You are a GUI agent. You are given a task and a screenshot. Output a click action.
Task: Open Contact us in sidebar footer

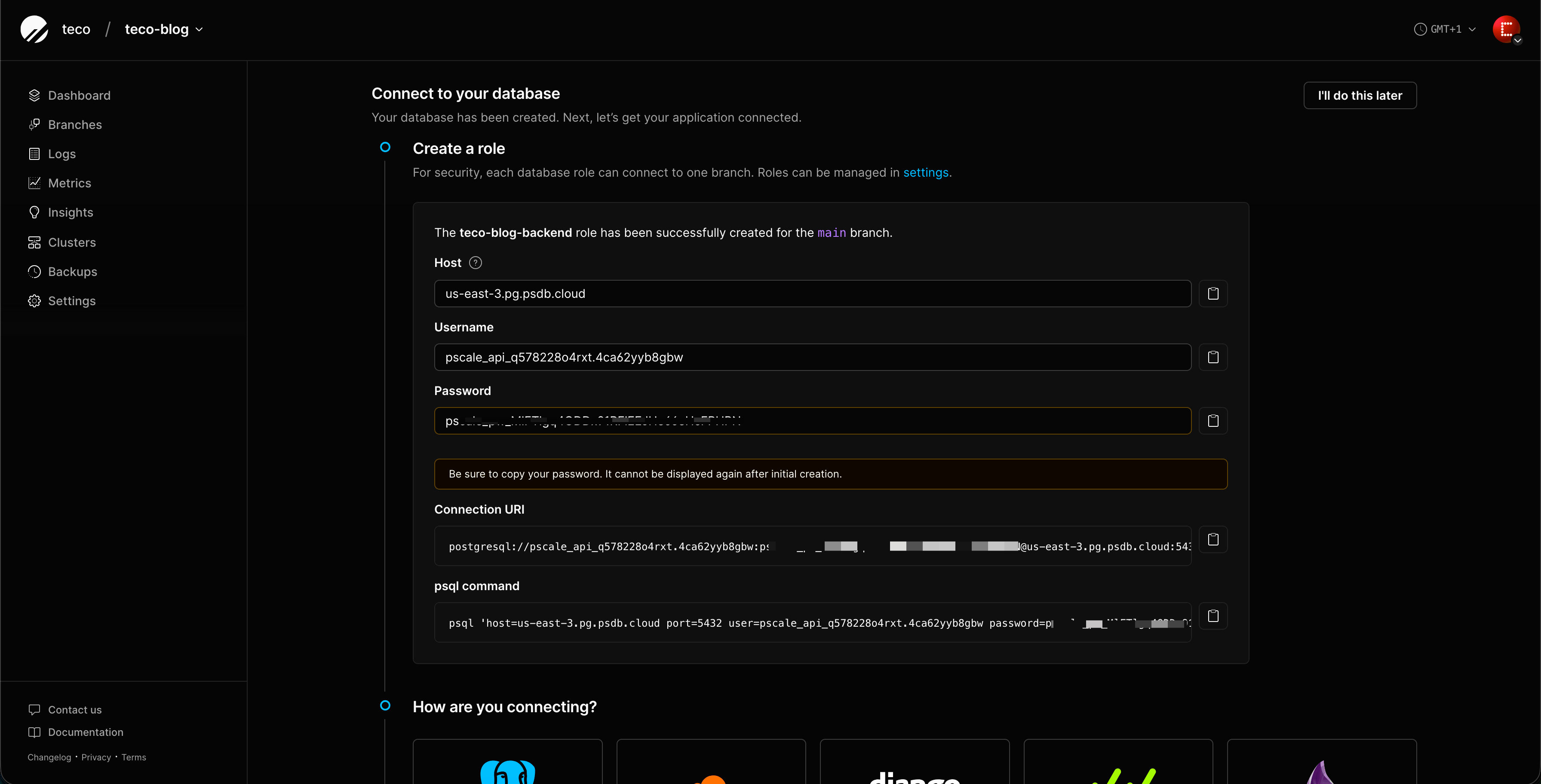coord(64,710)
